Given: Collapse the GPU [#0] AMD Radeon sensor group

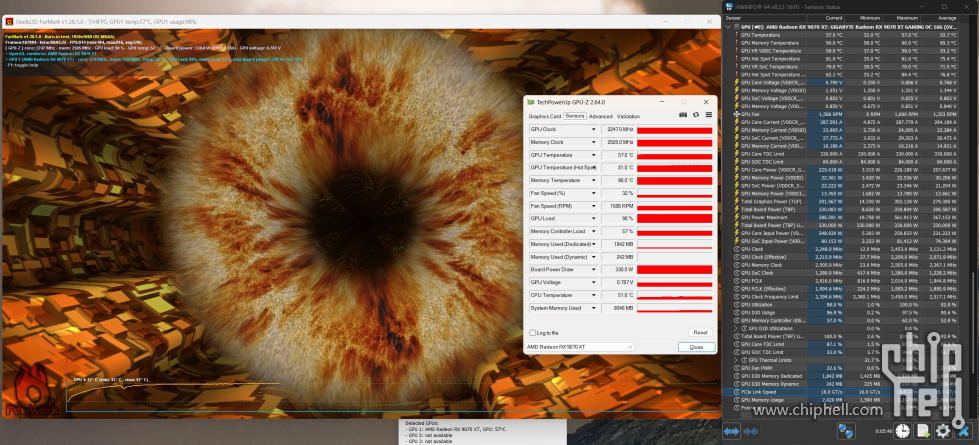Looking at the screenshot, I should click(729, 27).
